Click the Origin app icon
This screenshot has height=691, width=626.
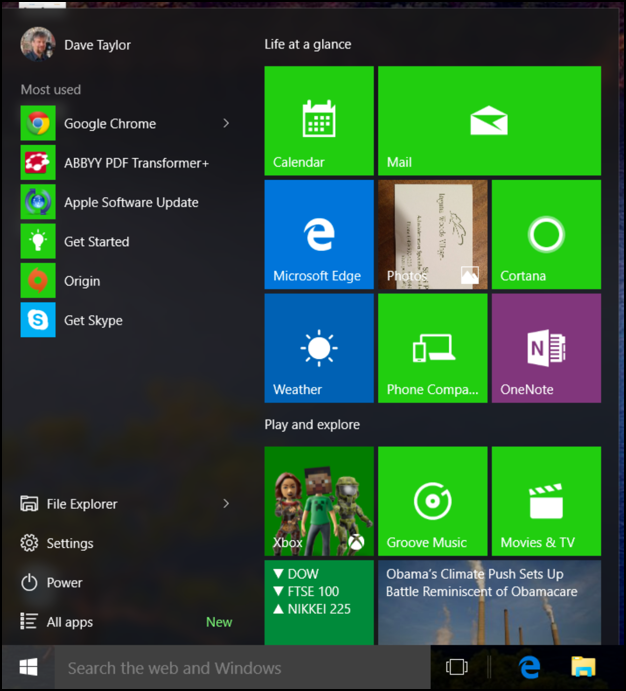(x=38, y=280)
